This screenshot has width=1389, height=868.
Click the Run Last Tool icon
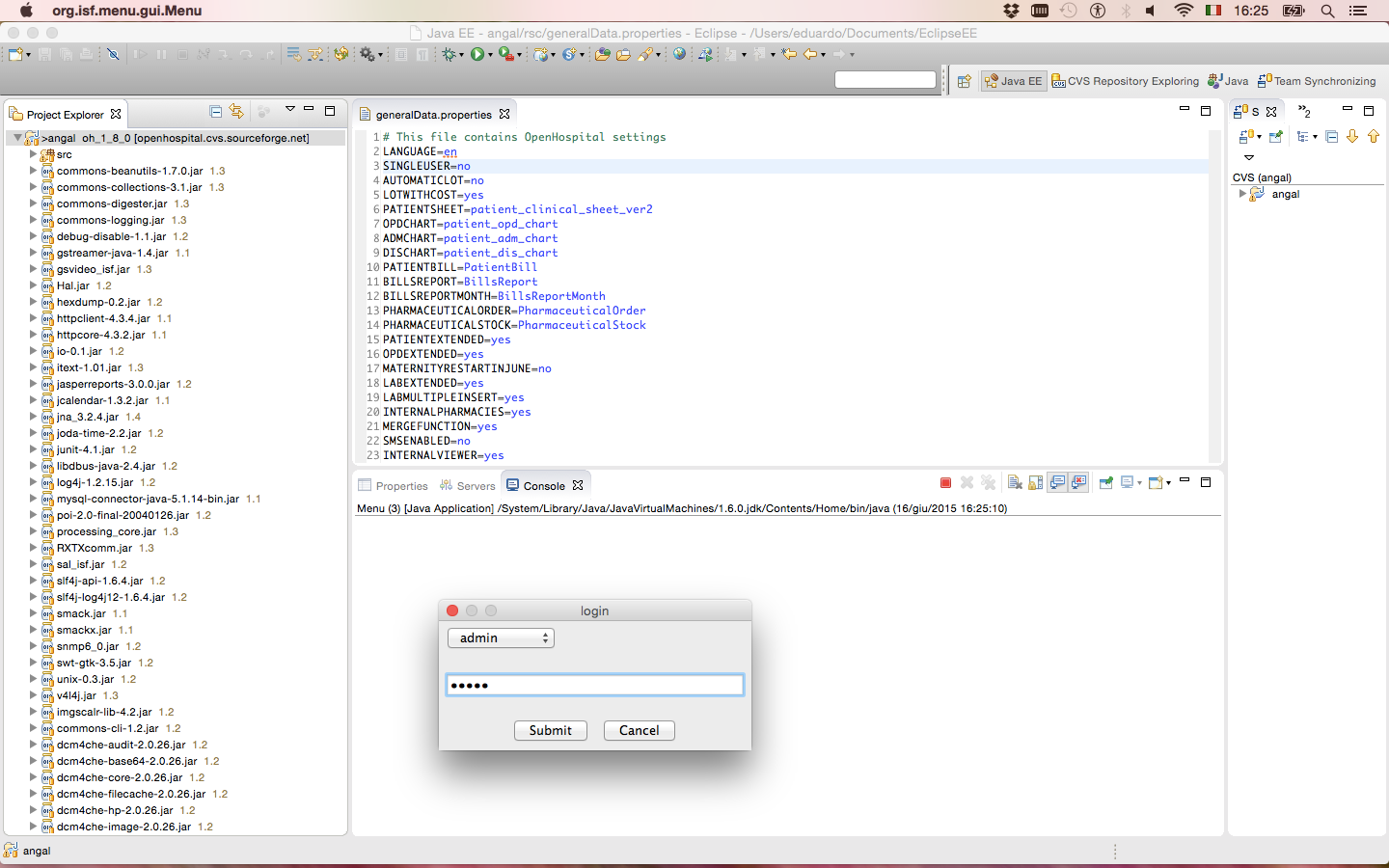506,55
